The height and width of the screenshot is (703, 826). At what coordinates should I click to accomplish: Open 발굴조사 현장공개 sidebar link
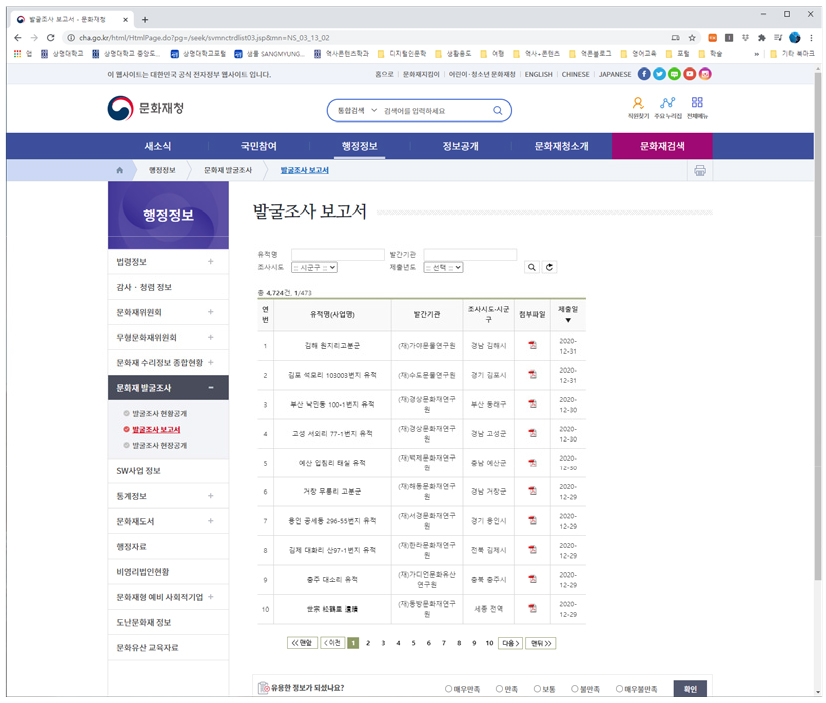(x=159, y=445)
